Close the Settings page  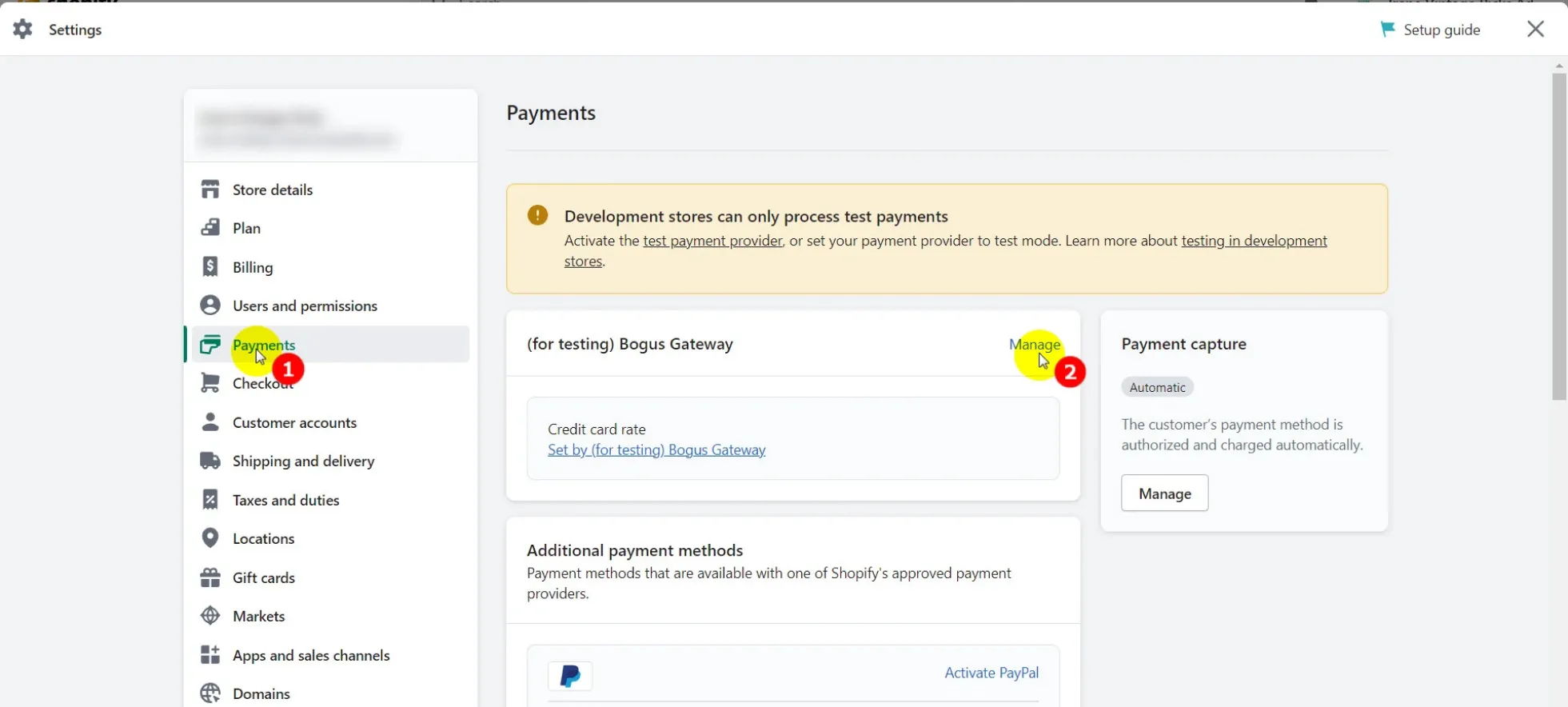click(1535, 30)
